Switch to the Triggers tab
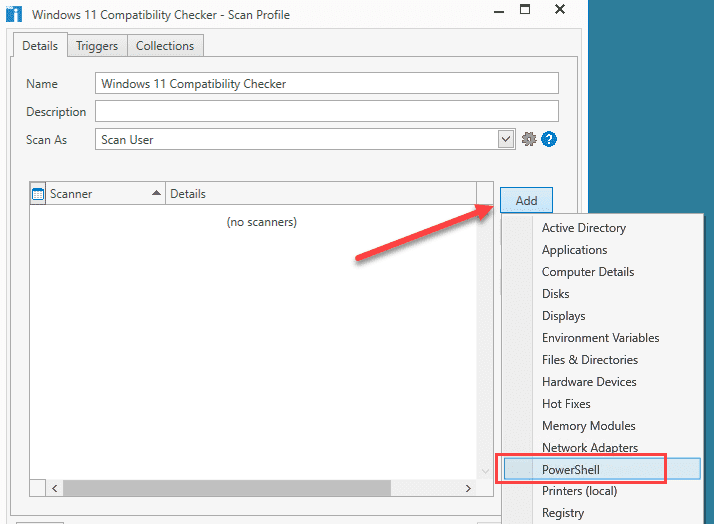Viewport: 714px width, 524px height. tap(97, 46)
